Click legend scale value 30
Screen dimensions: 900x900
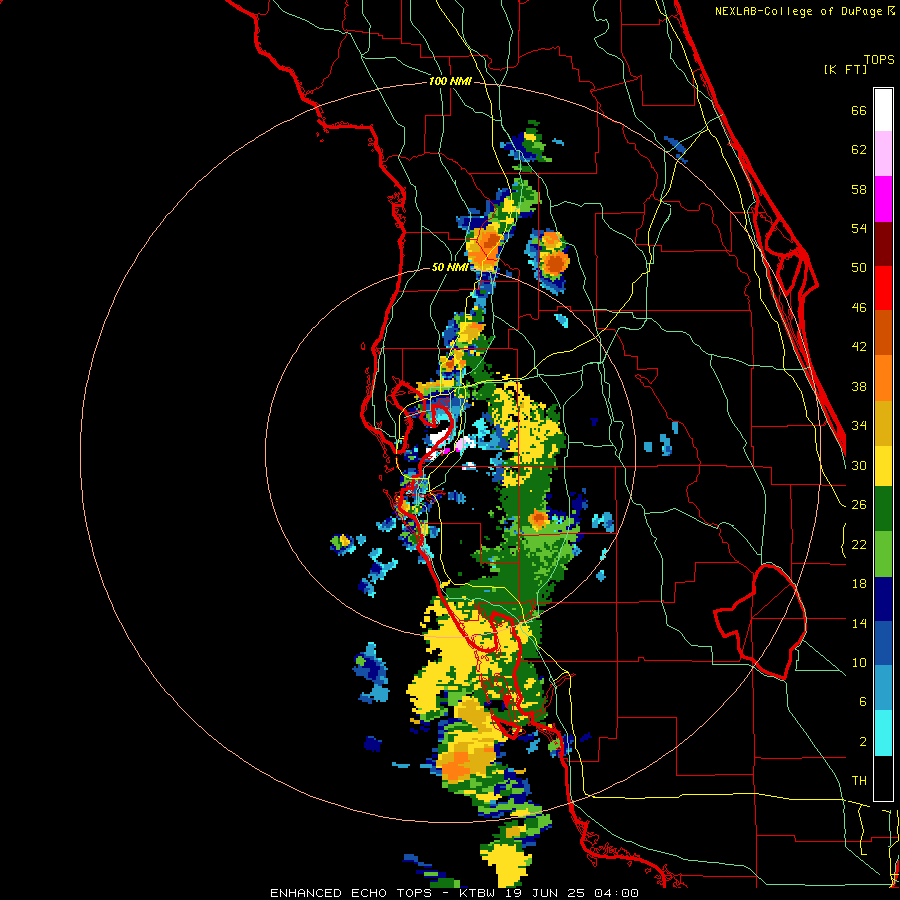pos(859,465)
